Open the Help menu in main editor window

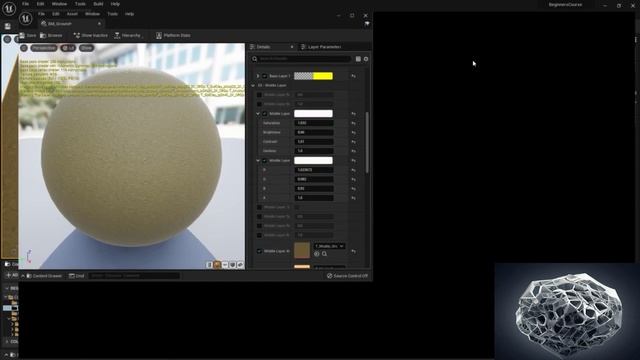[x=116, y=4]
